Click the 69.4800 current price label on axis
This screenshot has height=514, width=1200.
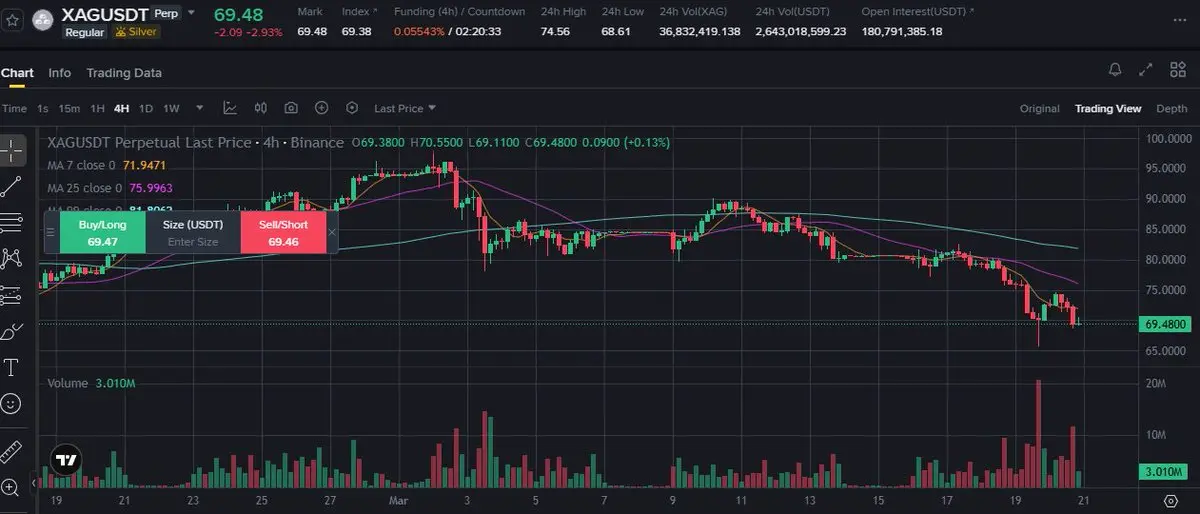tap(1166, 324)
